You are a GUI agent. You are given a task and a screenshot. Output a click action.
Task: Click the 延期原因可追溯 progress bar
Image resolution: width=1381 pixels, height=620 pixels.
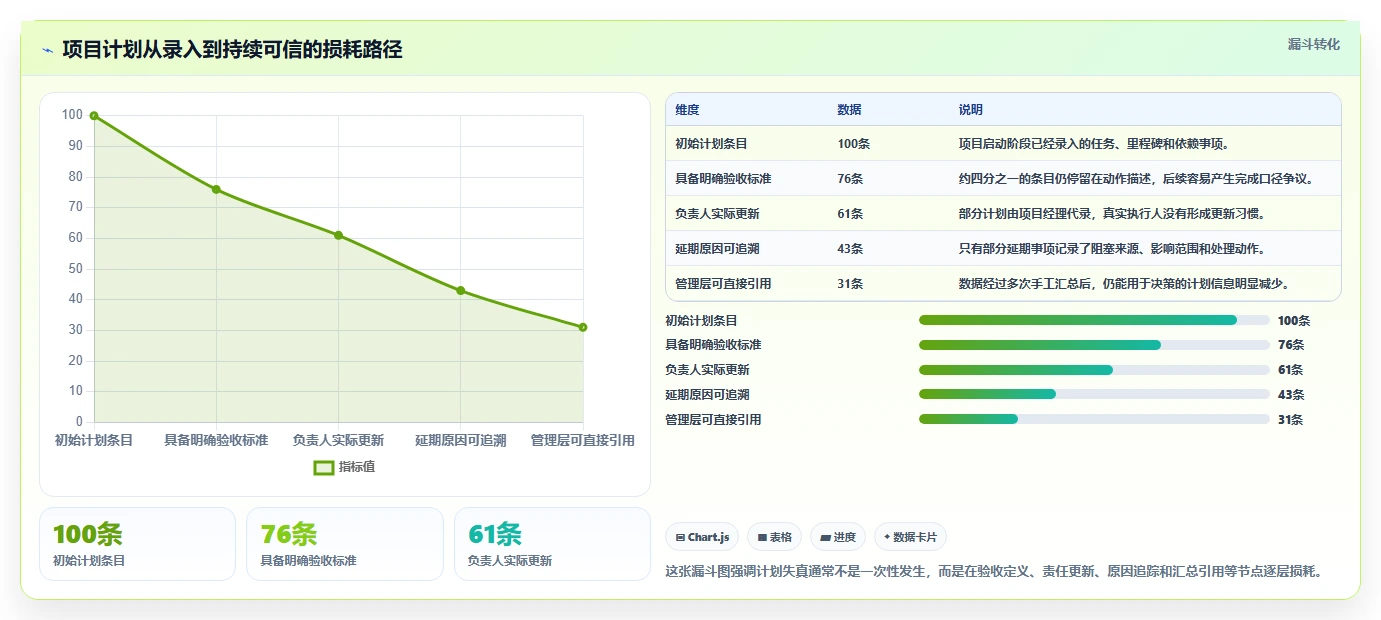[1094, 395]
